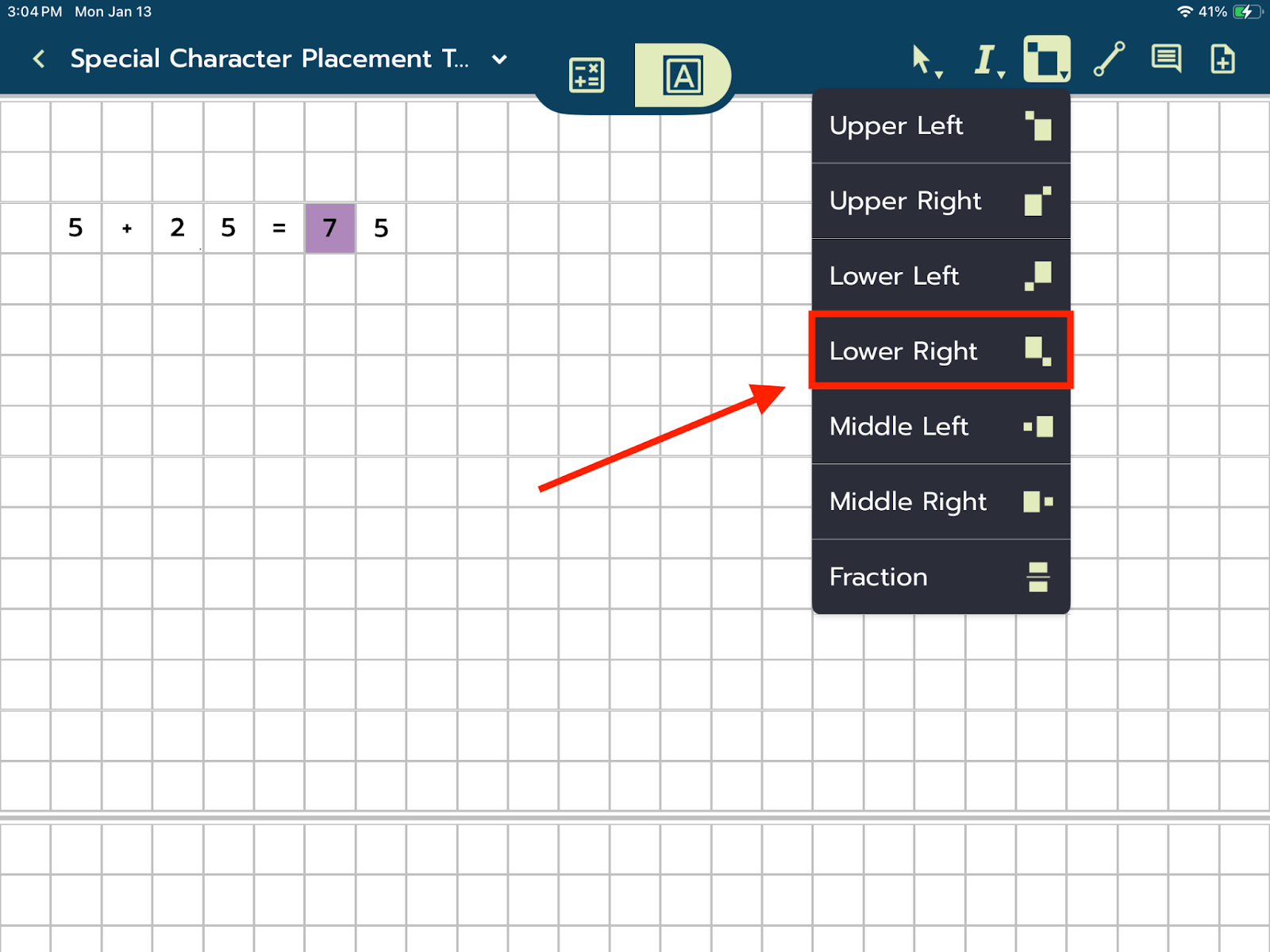Toggle the special character placement tool

(x=1046, y=59)
